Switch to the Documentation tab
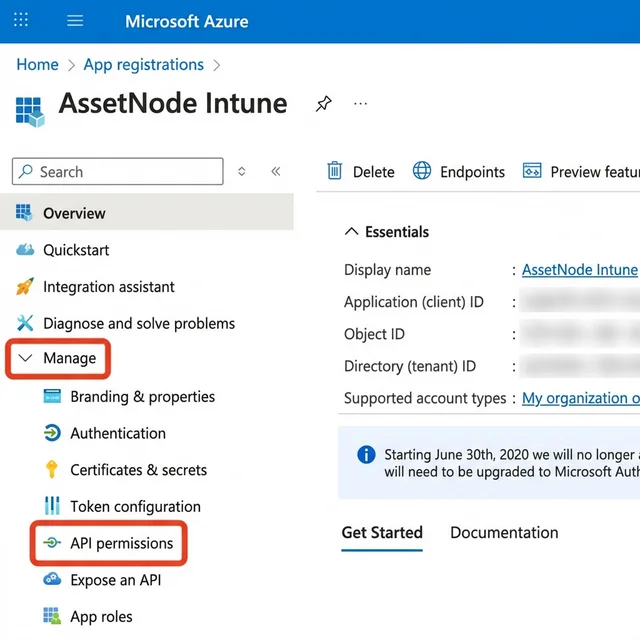 point(504,533)
